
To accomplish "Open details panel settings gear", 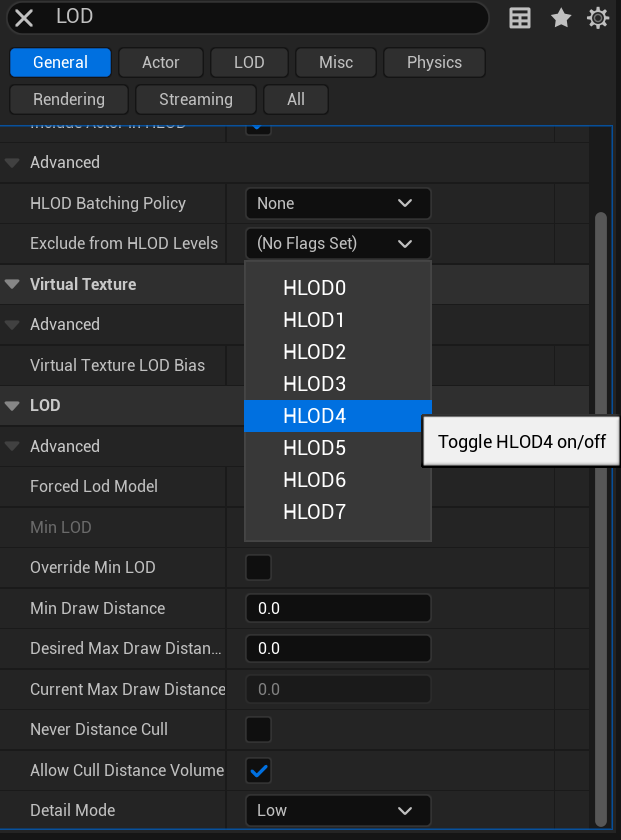I will pos(598,18).
